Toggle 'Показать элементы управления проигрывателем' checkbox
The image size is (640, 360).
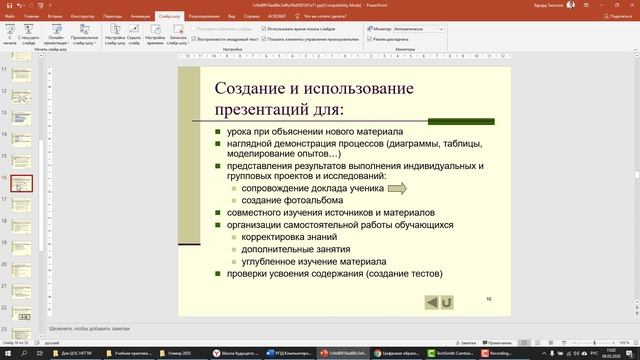click(264, 39)
